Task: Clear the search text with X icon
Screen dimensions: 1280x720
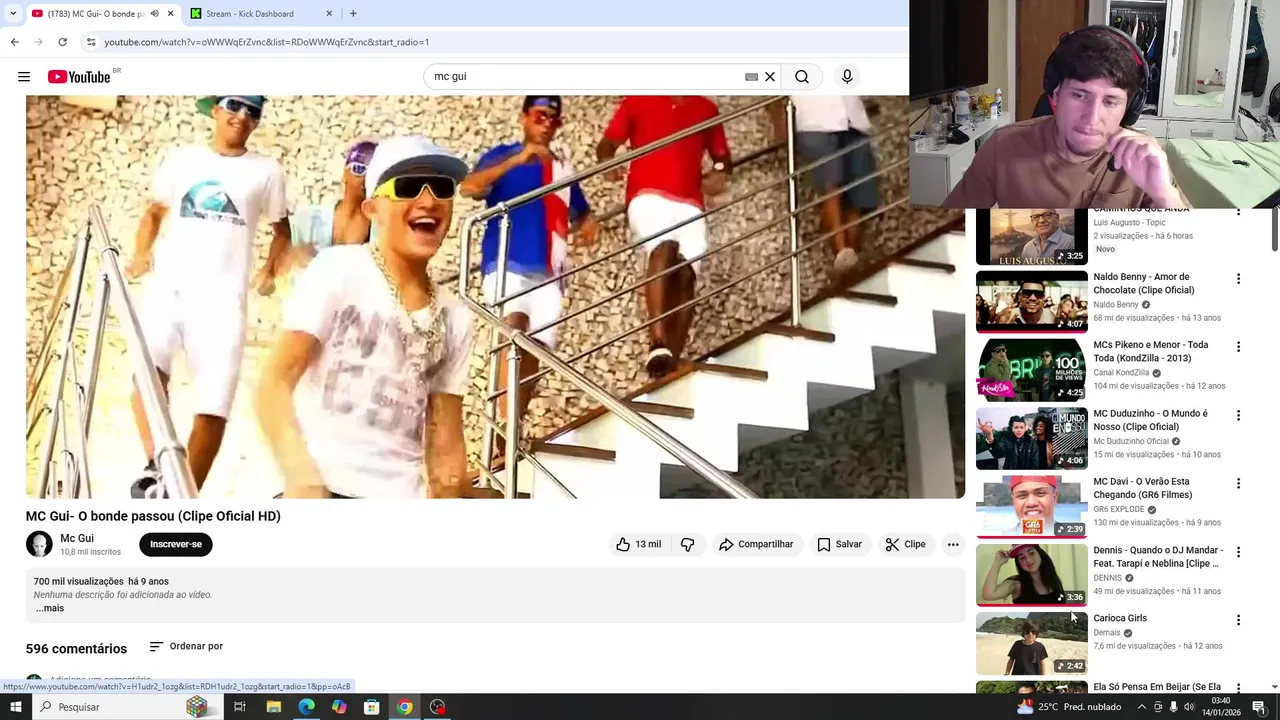Action: point(770,77)
